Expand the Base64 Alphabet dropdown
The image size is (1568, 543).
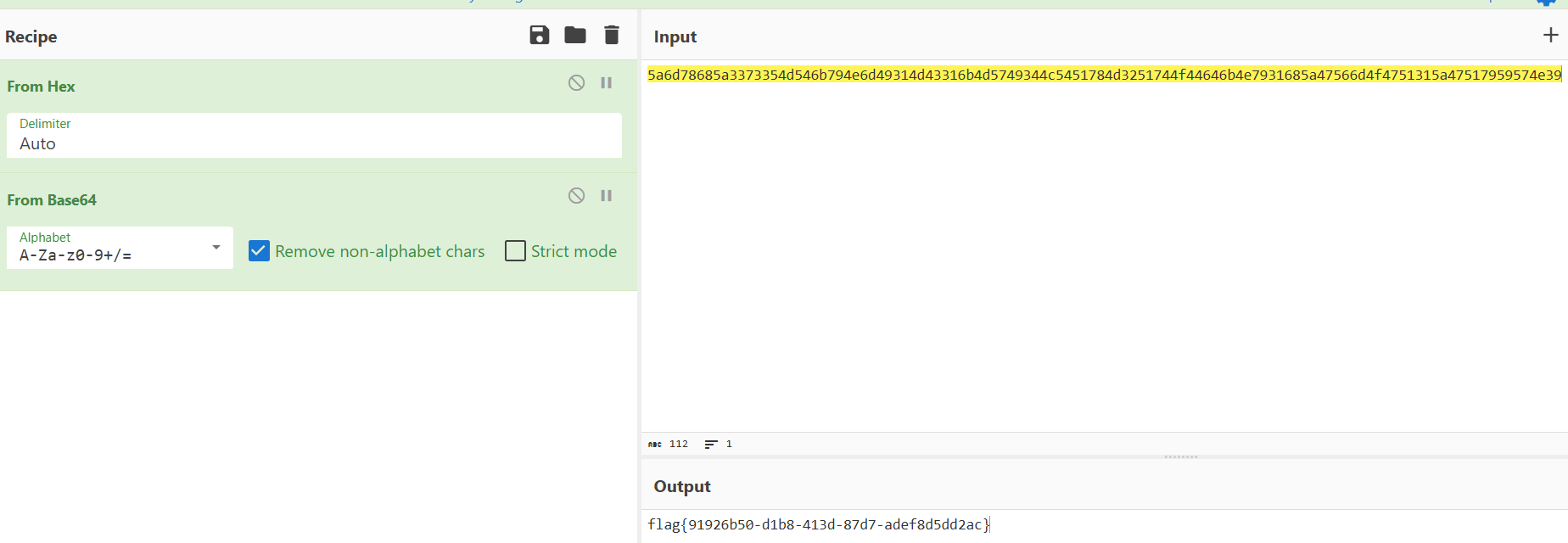(216, 248)
